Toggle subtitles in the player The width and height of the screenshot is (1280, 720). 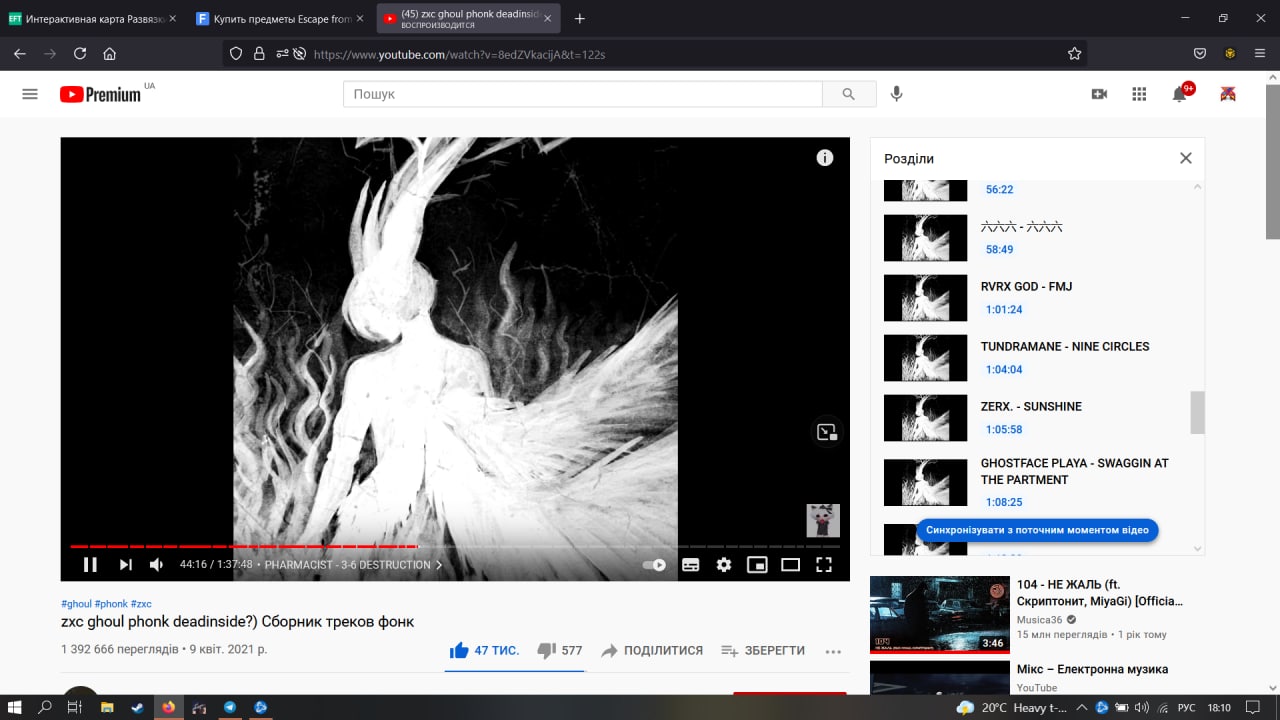(690, 565)
